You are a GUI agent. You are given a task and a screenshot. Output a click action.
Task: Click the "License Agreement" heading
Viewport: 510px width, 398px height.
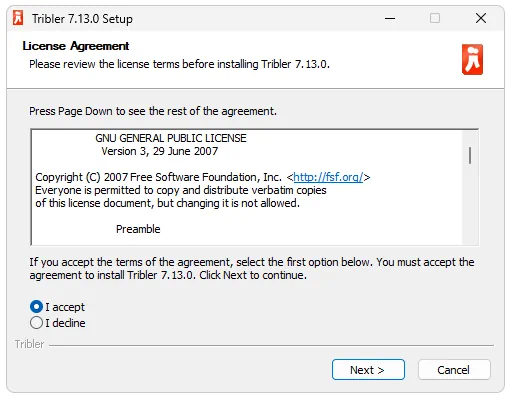(76, 46)
